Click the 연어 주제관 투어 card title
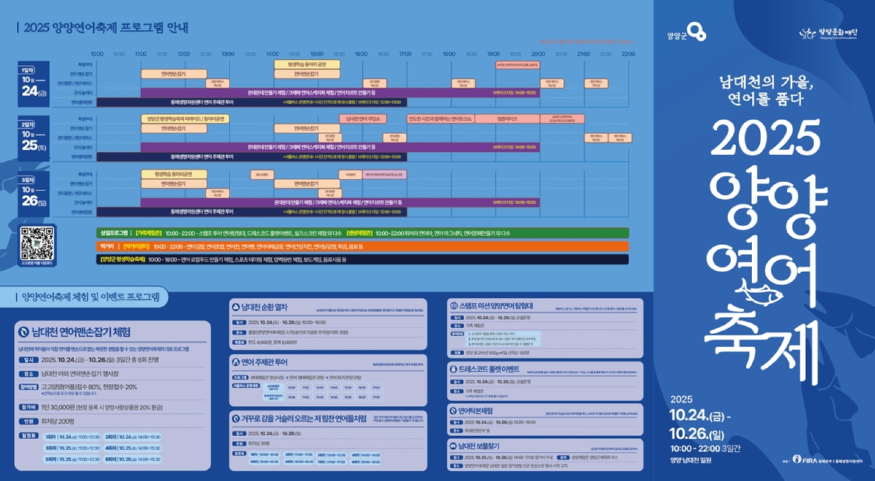875x481 pixels. (265, 362)
